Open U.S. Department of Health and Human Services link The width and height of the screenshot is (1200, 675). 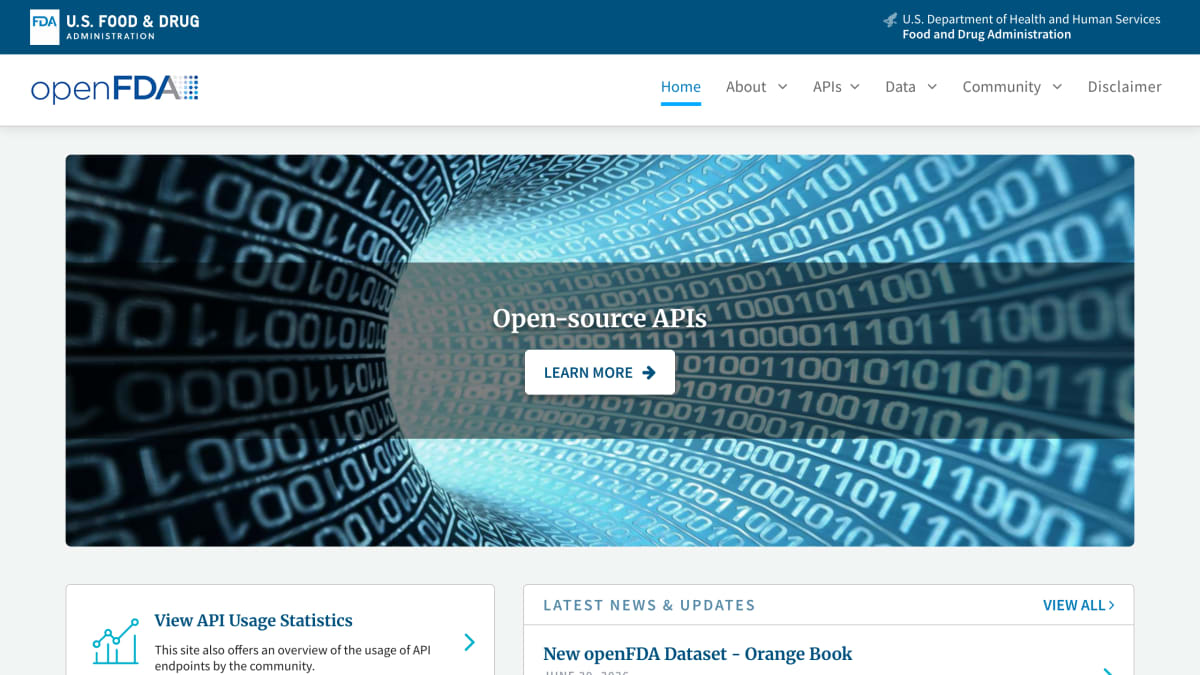point(1031,19)
